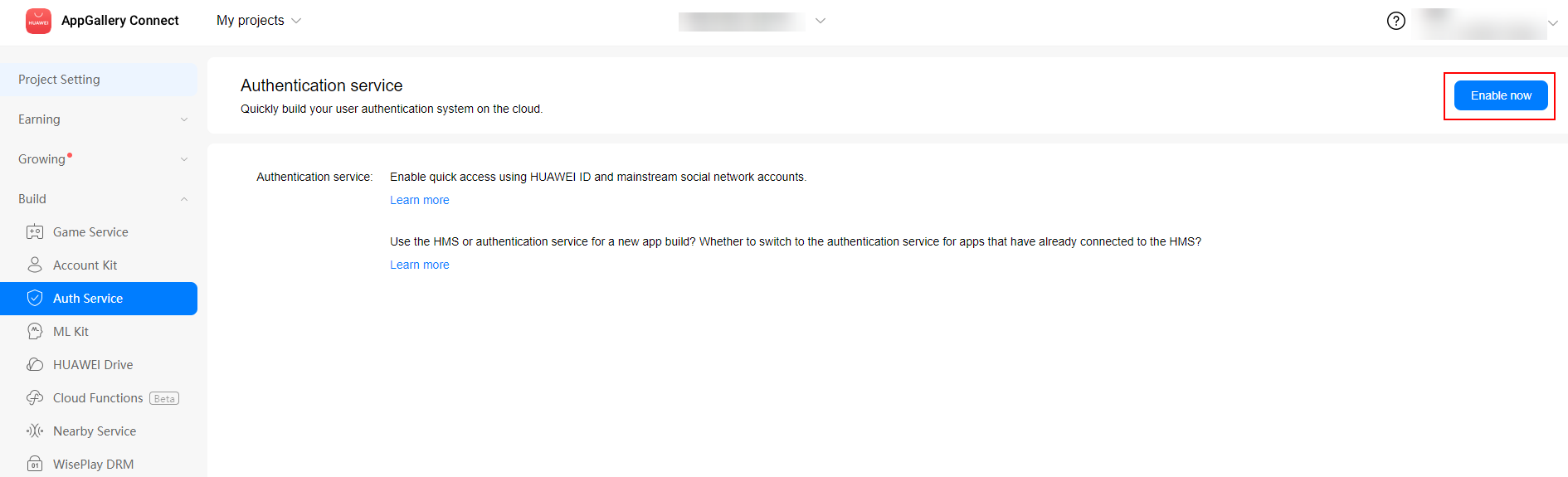Open the Growing menu label
The image size is (1568, 477).
coord(41,159)
